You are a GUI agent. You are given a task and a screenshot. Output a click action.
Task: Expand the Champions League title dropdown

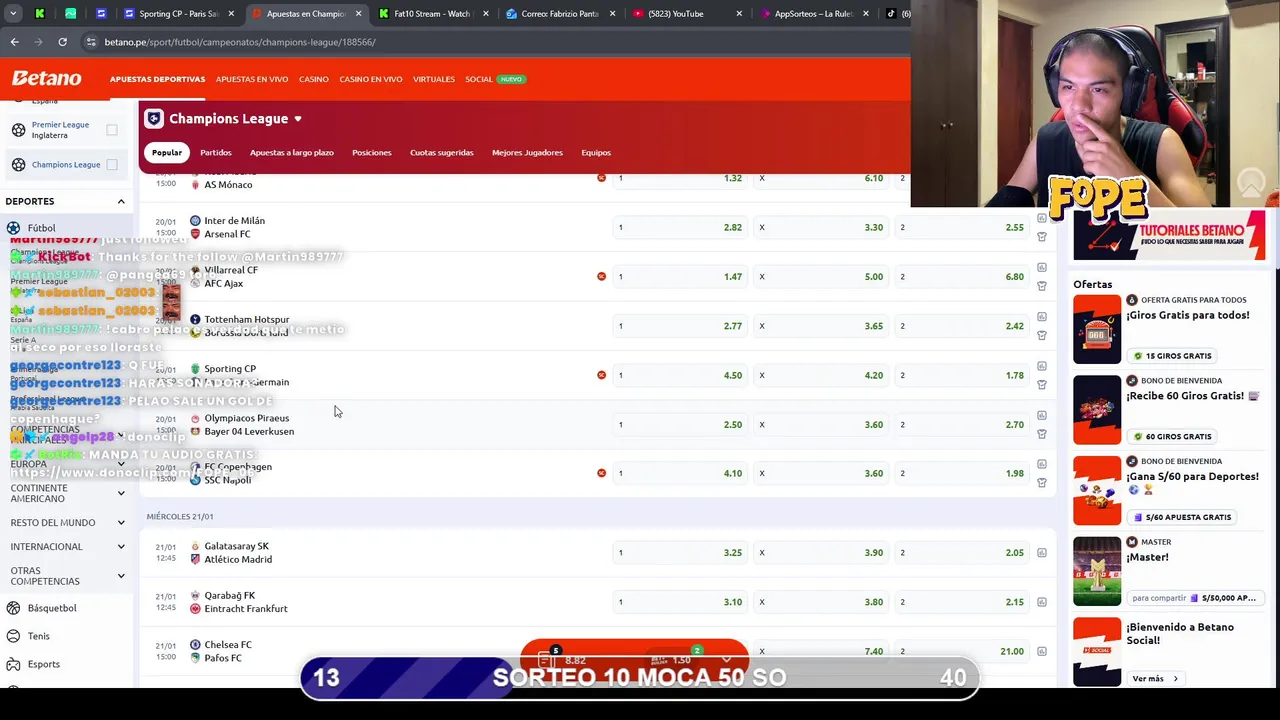tap(298, 119)
